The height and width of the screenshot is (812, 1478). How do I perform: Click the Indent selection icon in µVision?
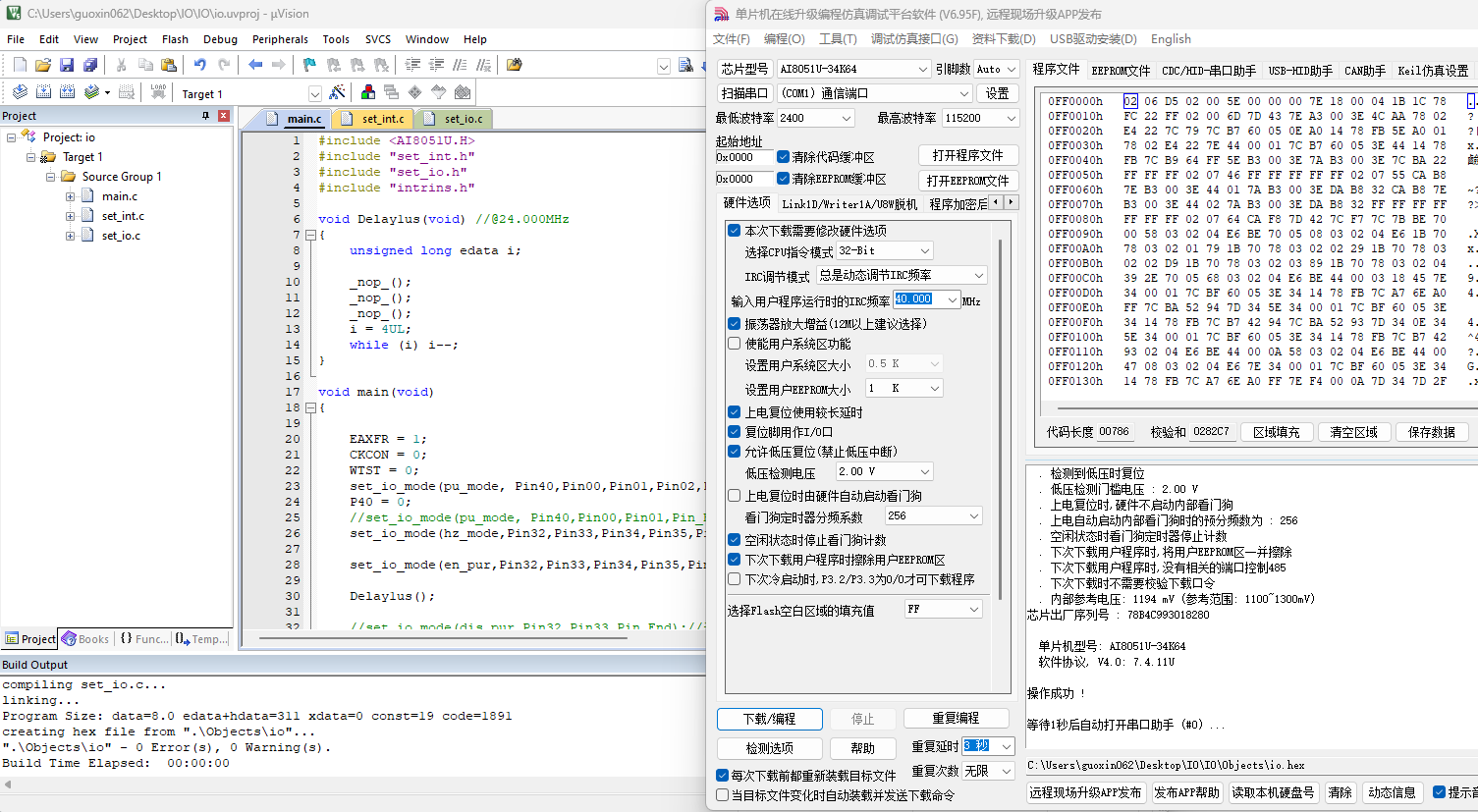click(412, 65)
